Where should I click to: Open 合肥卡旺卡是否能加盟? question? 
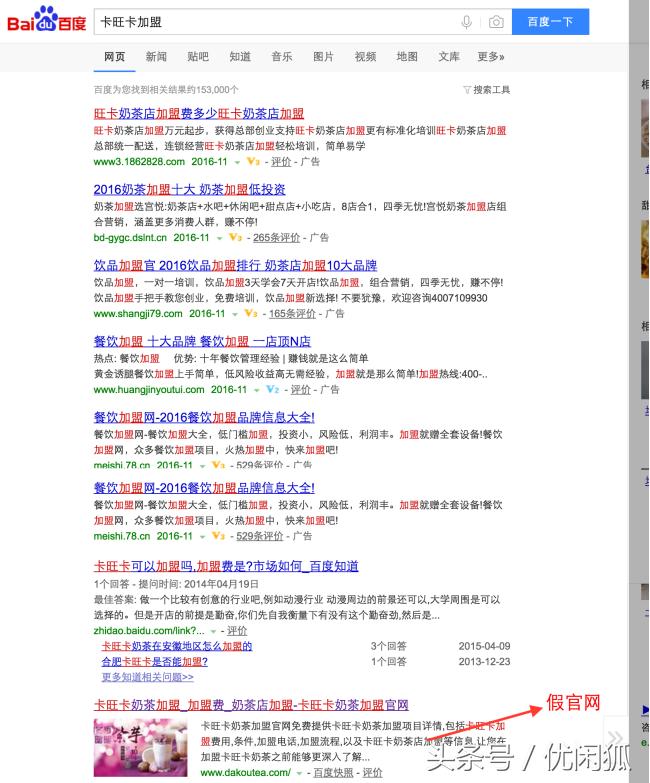coord(155,662)
